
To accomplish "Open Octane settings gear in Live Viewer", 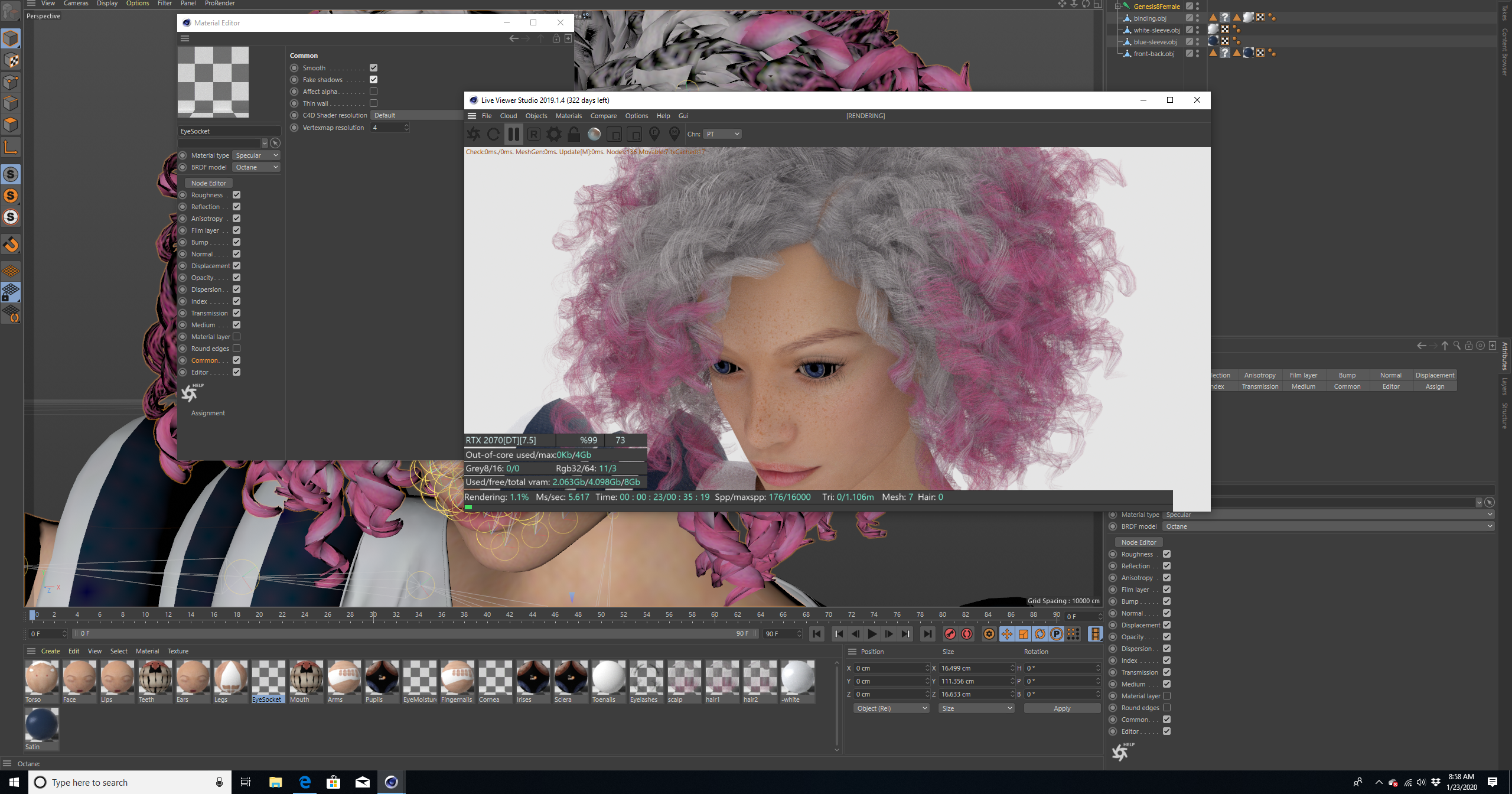I will (553, 134).
